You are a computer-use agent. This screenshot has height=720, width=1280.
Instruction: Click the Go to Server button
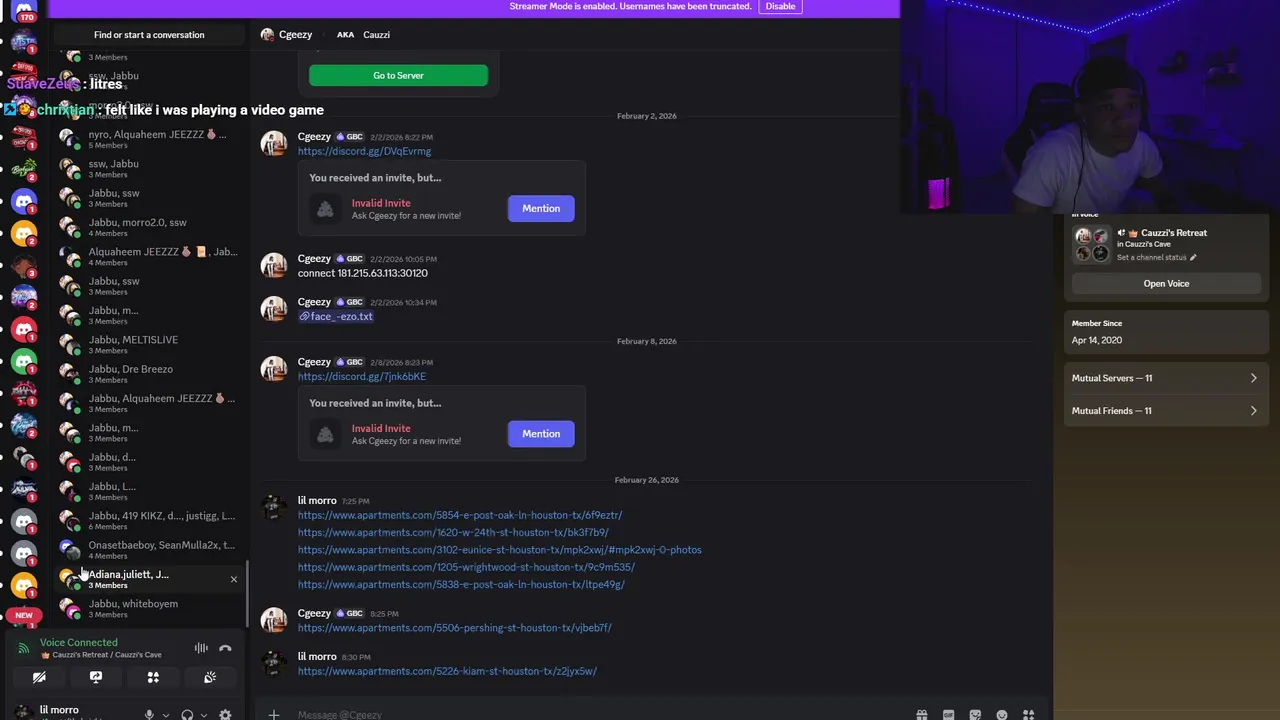(398, 75)
